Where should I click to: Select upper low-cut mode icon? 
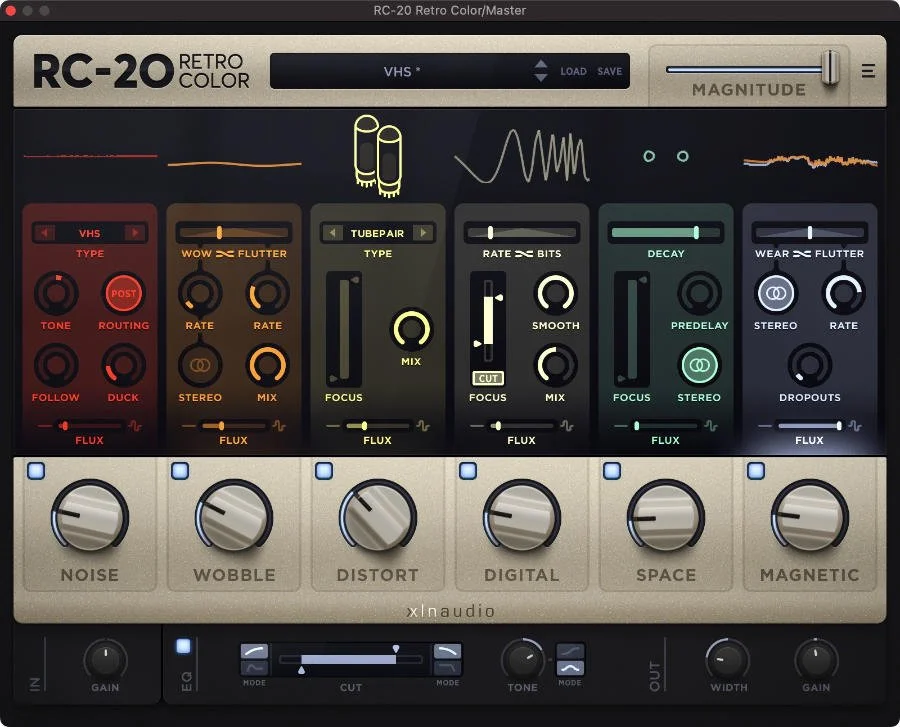click(x=254, y=651)
